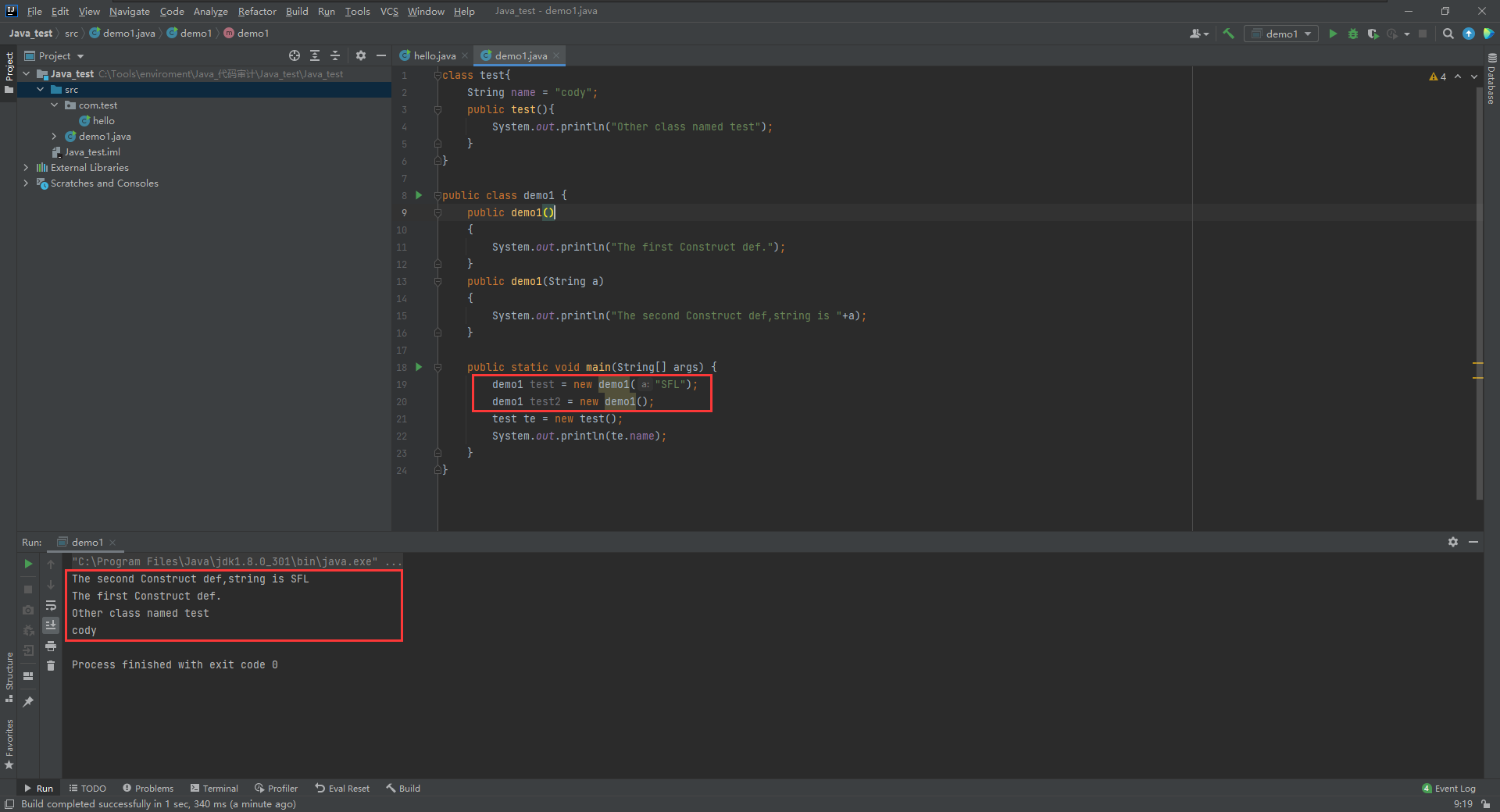The width and height of the screenshot is (1500, 812).
Task: Open the Navigate menu
Action: (130, 11)
